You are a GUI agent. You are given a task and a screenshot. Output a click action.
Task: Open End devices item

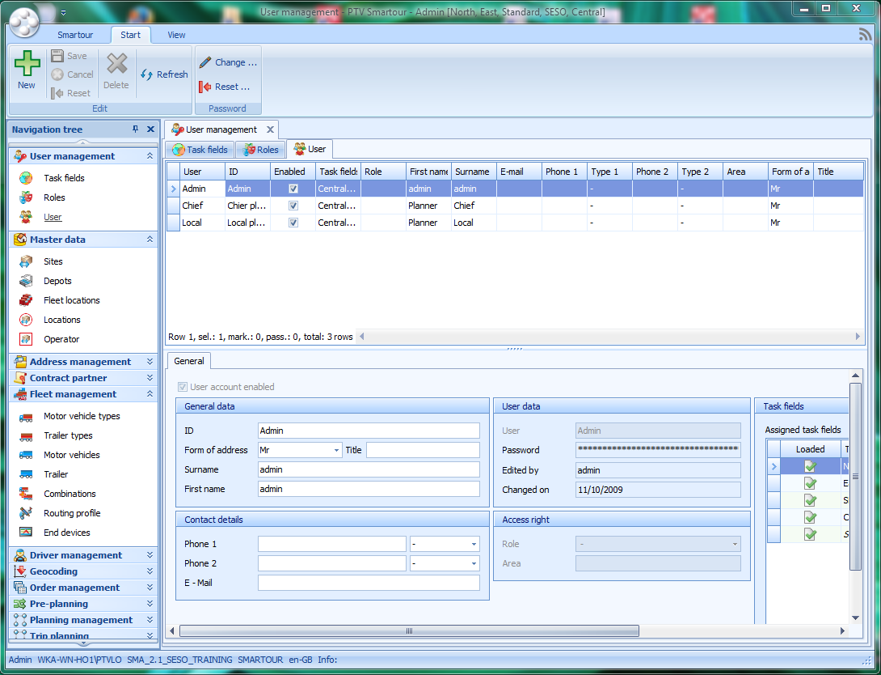coord(67,532)
